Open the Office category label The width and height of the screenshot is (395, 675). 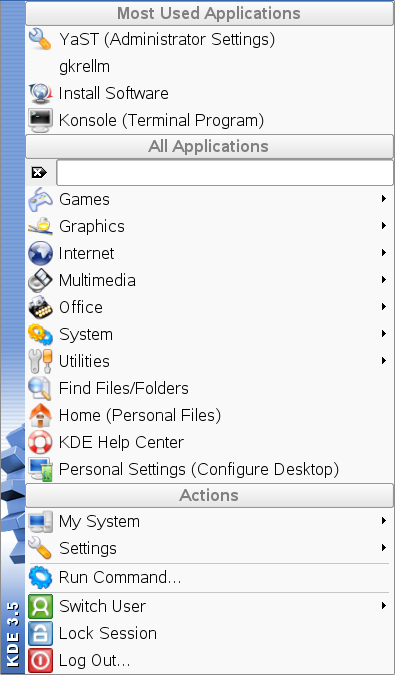coord(81,307)
